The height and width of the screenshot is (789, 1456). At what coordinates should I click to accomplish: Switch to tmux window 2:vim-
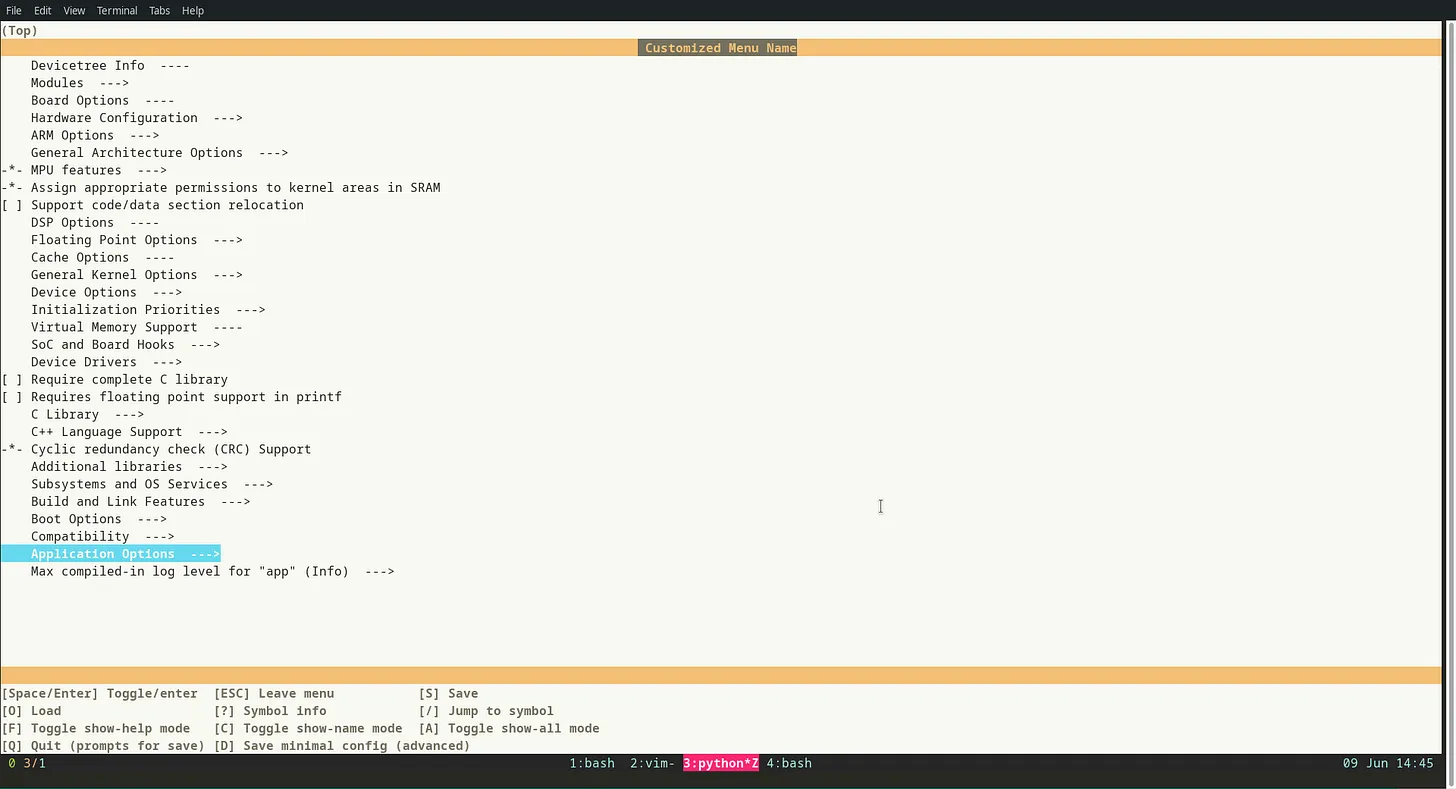[x=652, y=763]
